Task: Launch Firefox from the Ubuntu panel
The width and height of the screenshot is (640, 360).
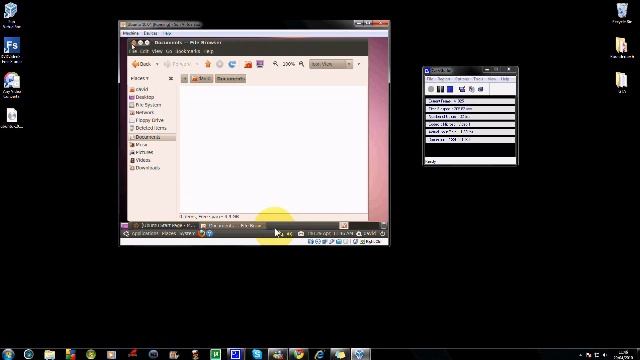Action: (201, 233)
